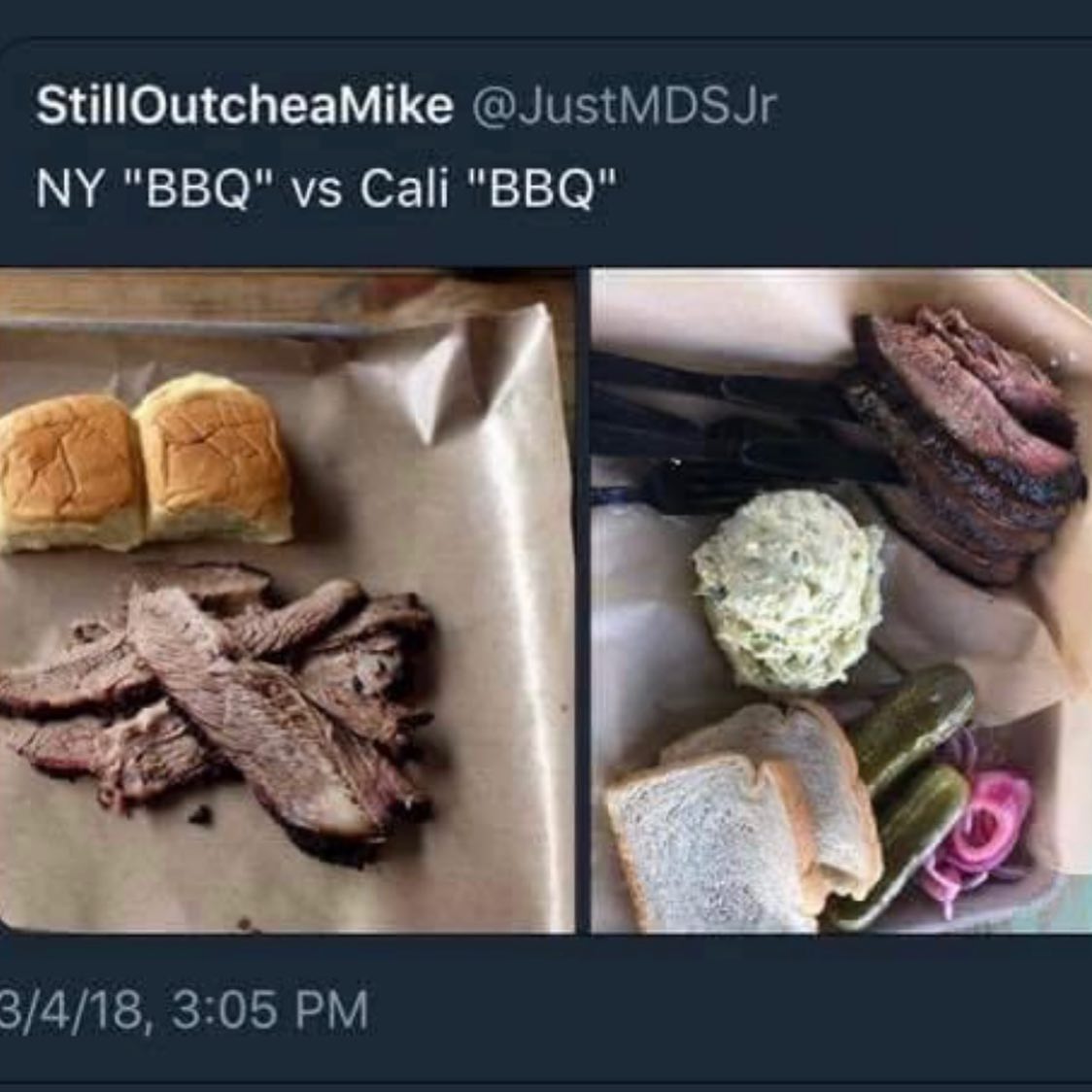Click the word "Cali" in the tweet text

(404, 188)
